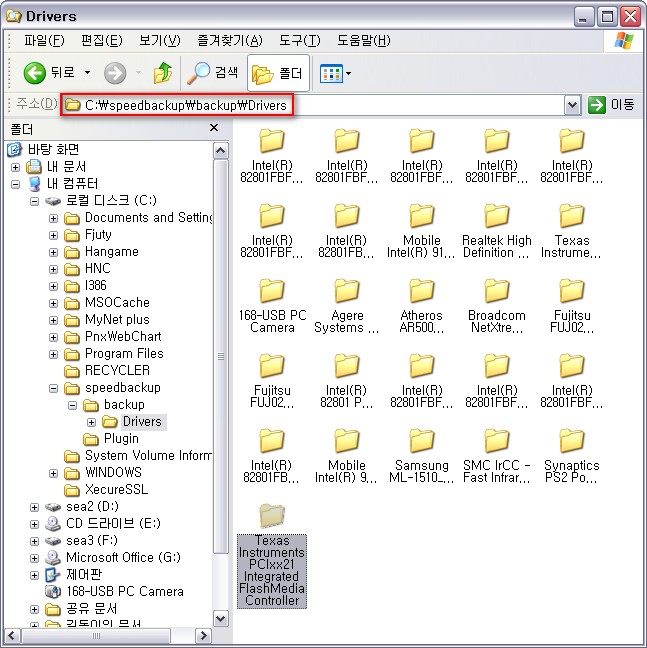Image resolution: width=647 pixels, height=648 pixels.
Task: Open the Search (검색) magnifier
Action: coord(212,73)
